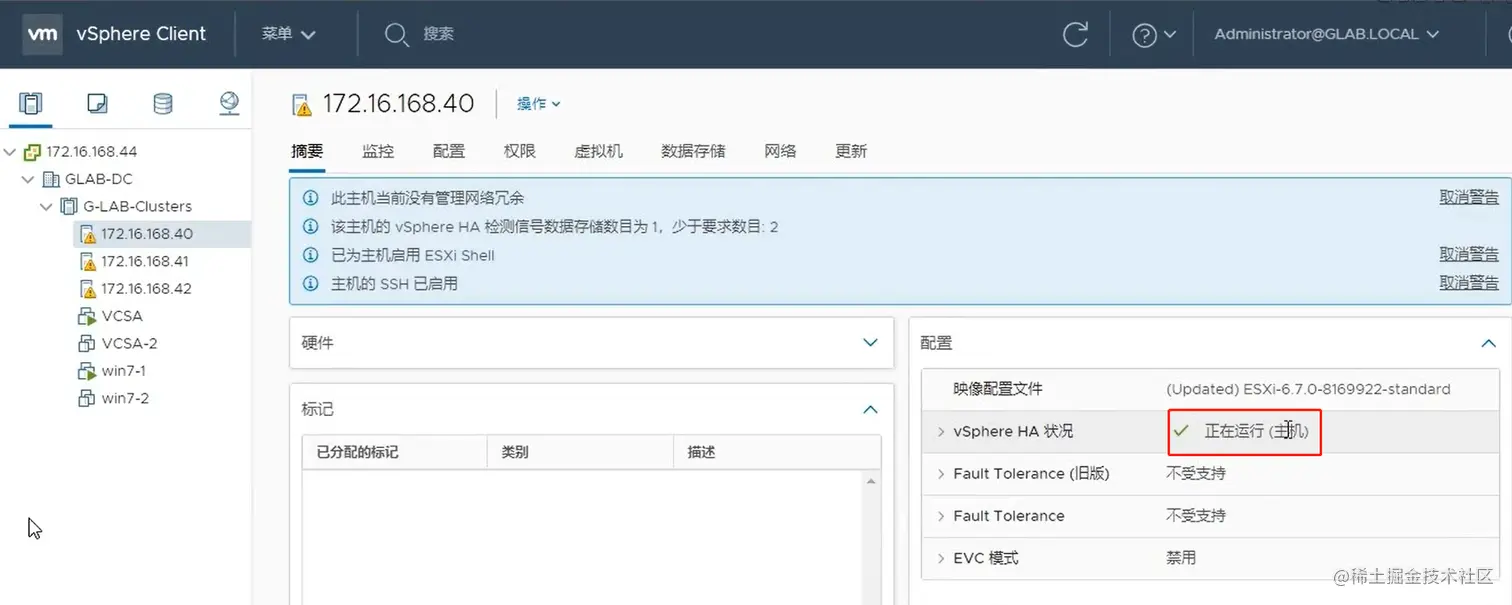Click 取消警告 for management network redundancy alert
The image size is (1512, 605).
tap(1469, 198)
